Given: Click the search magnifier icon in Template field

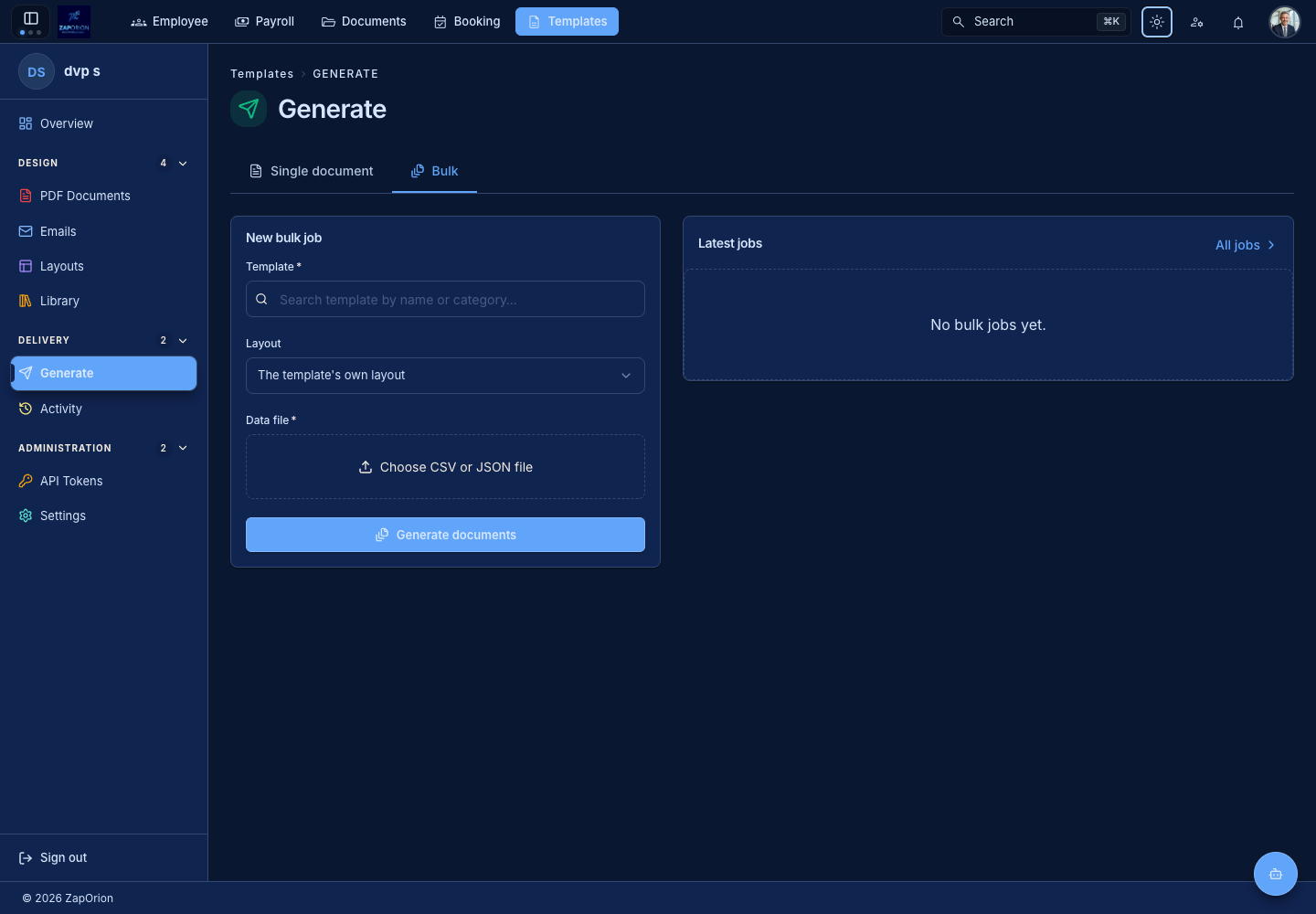Looking at the screenshot, I should pyautogui.click(x=261, y=299).
